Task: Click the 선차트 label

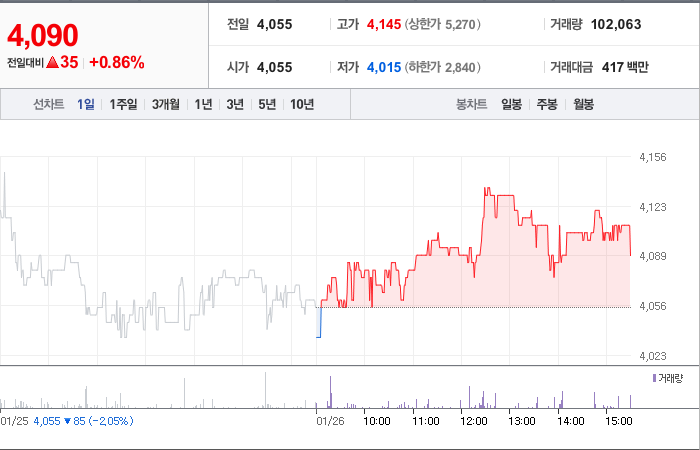Action: click(x=49, y=104)
